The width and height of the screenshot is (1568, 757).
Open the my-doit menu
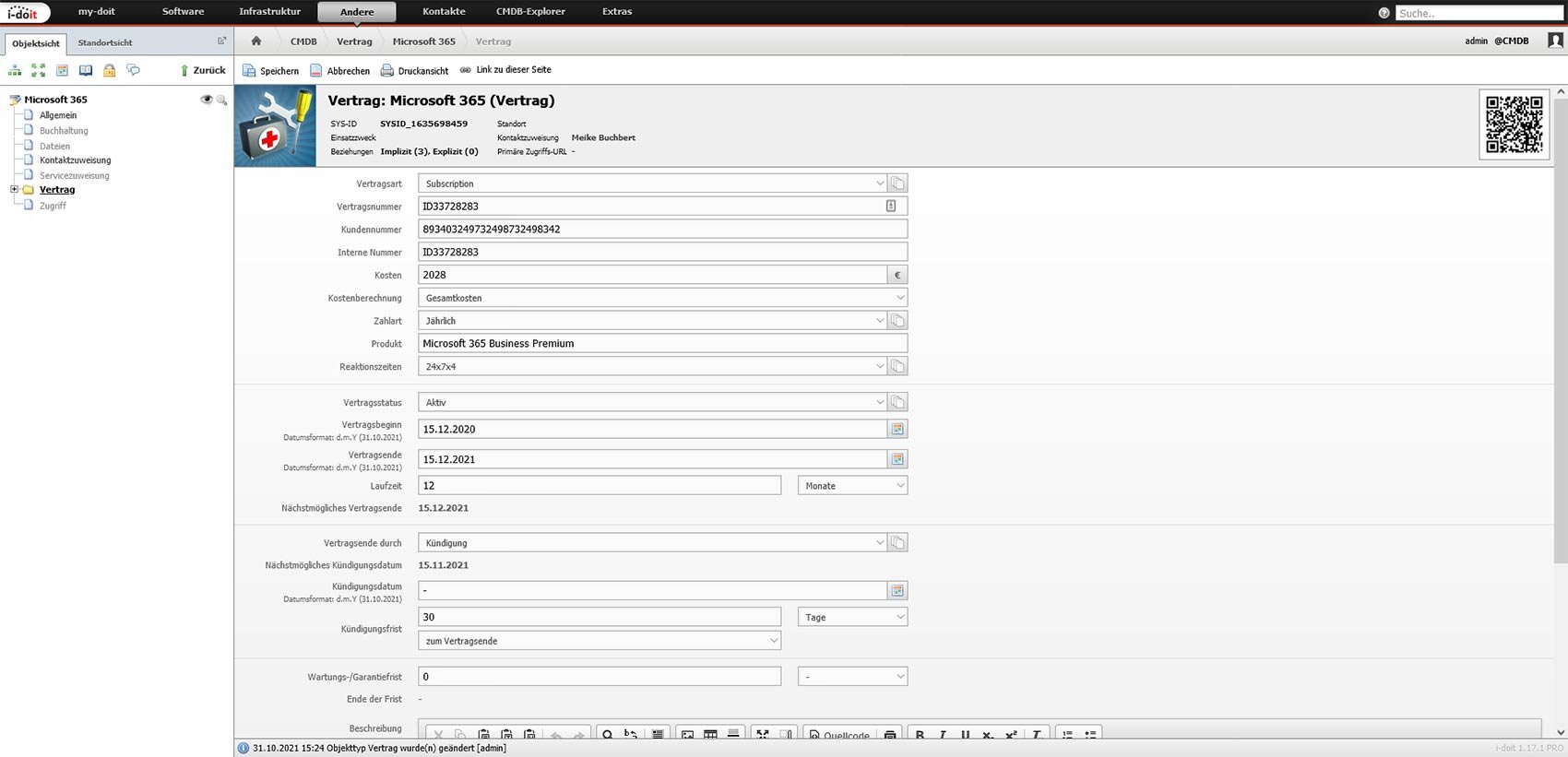pos(97,12)
